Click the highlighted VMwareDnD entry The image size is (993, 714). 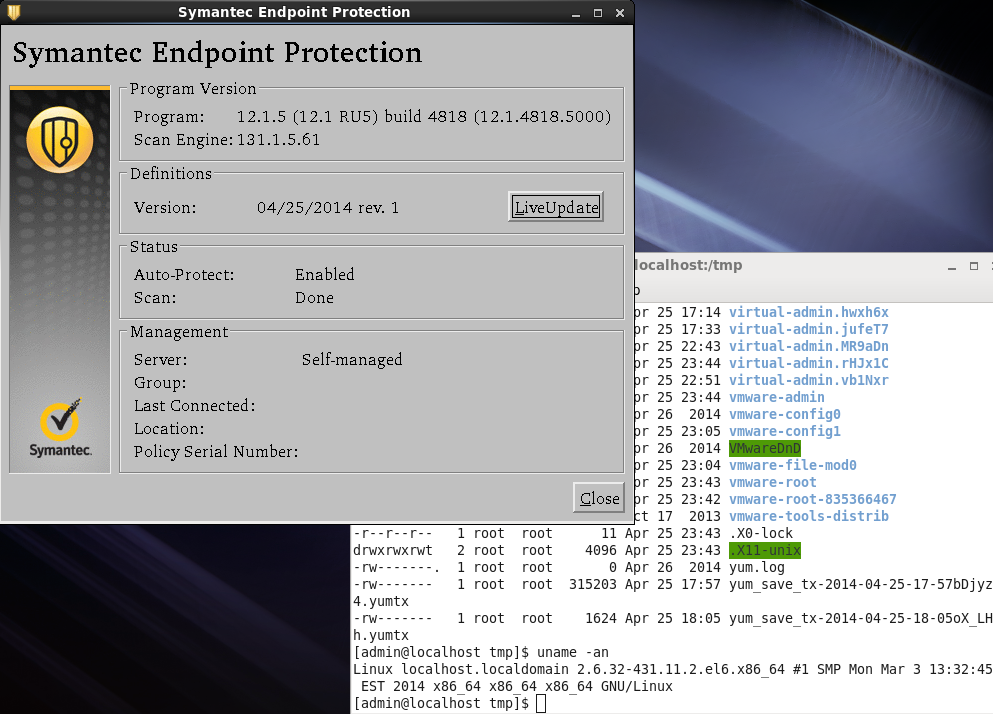tap(765, 448)
